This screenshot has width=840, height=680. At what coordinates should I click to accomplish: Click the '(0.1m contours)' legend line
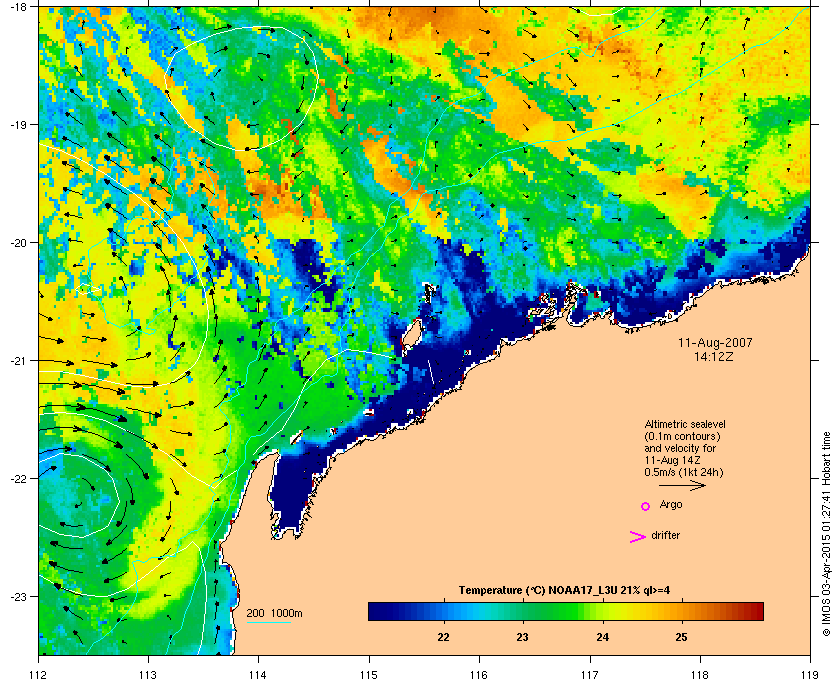pyautogui.click(x=682, y=436)
